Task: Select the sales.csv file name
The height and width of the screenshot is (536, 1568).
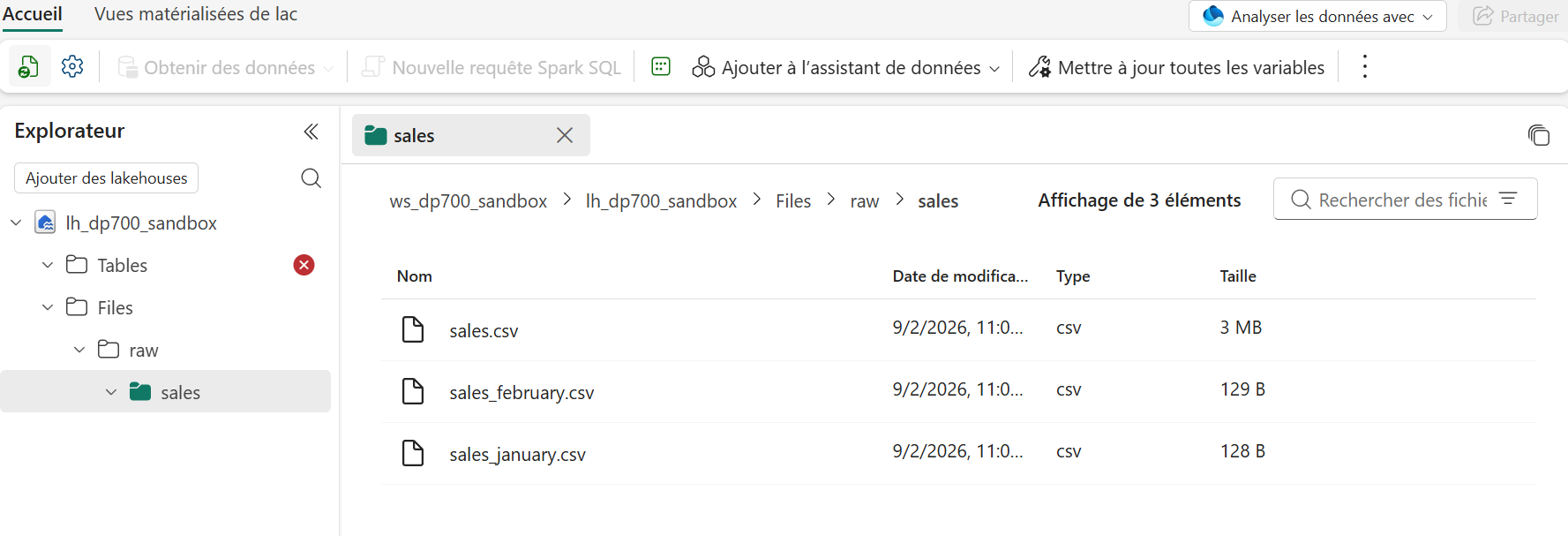Action: [484, 331]
